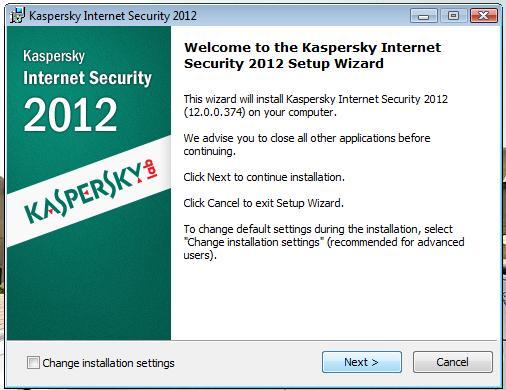Screen dimensions: 506x390
Task: Click the red 'lab' mark in the logo
Action: [150, 170]
